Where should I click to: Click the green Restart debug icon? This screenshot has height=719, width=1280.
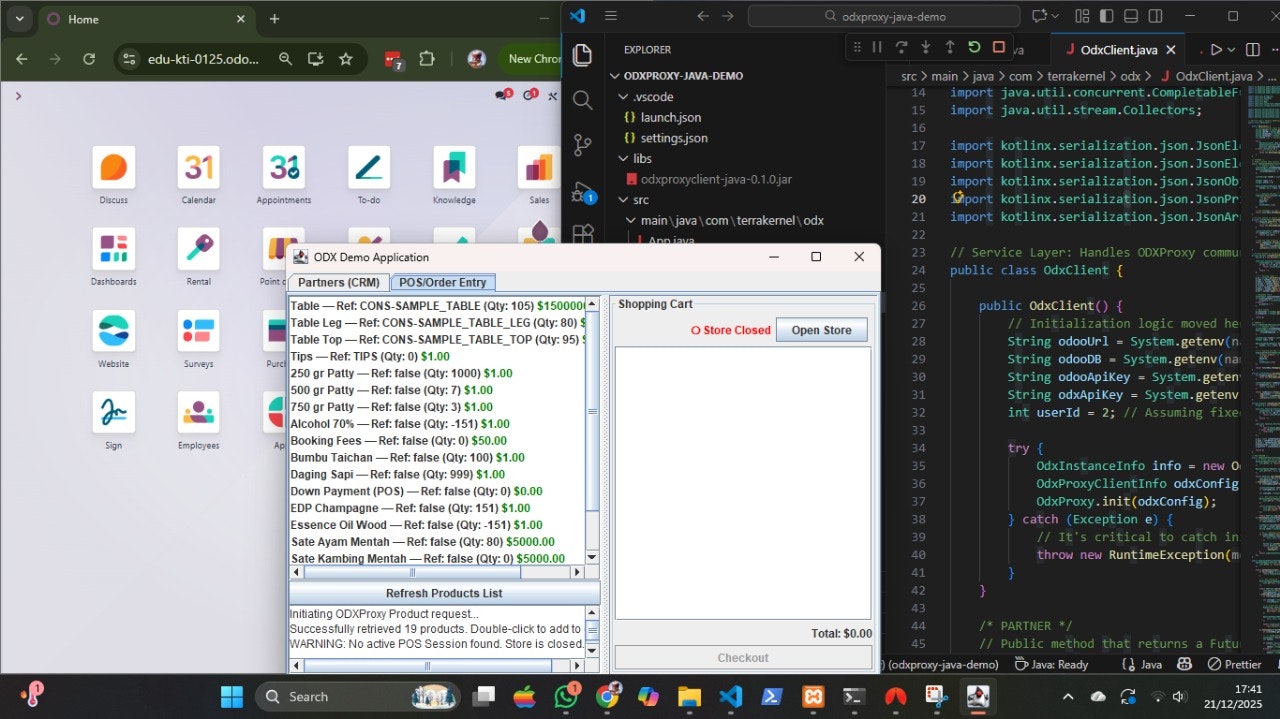(974, 47)
